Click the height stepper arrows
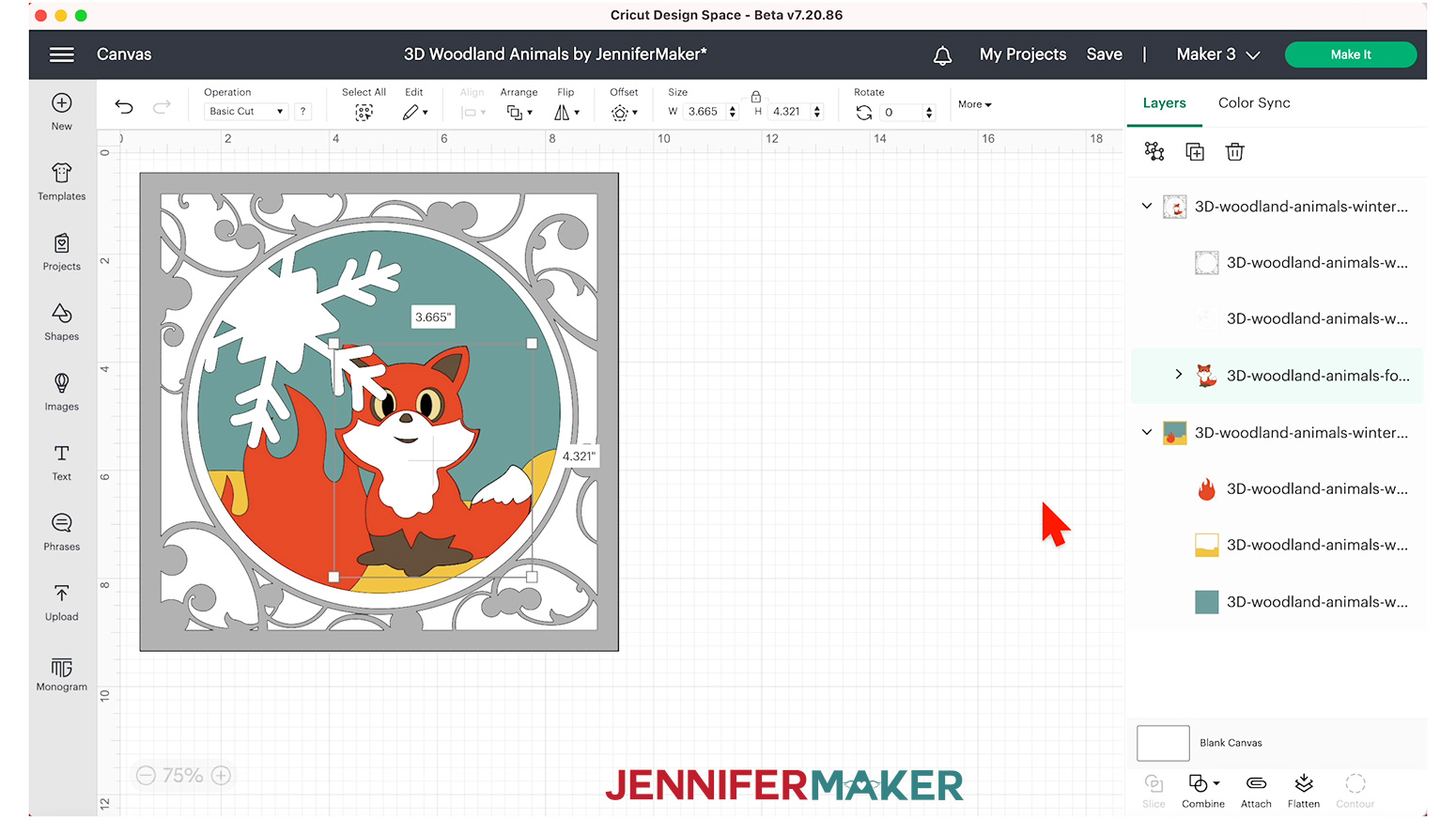Screen dimensions: 1456x819 pyautogui.click(x=817, y=112)
